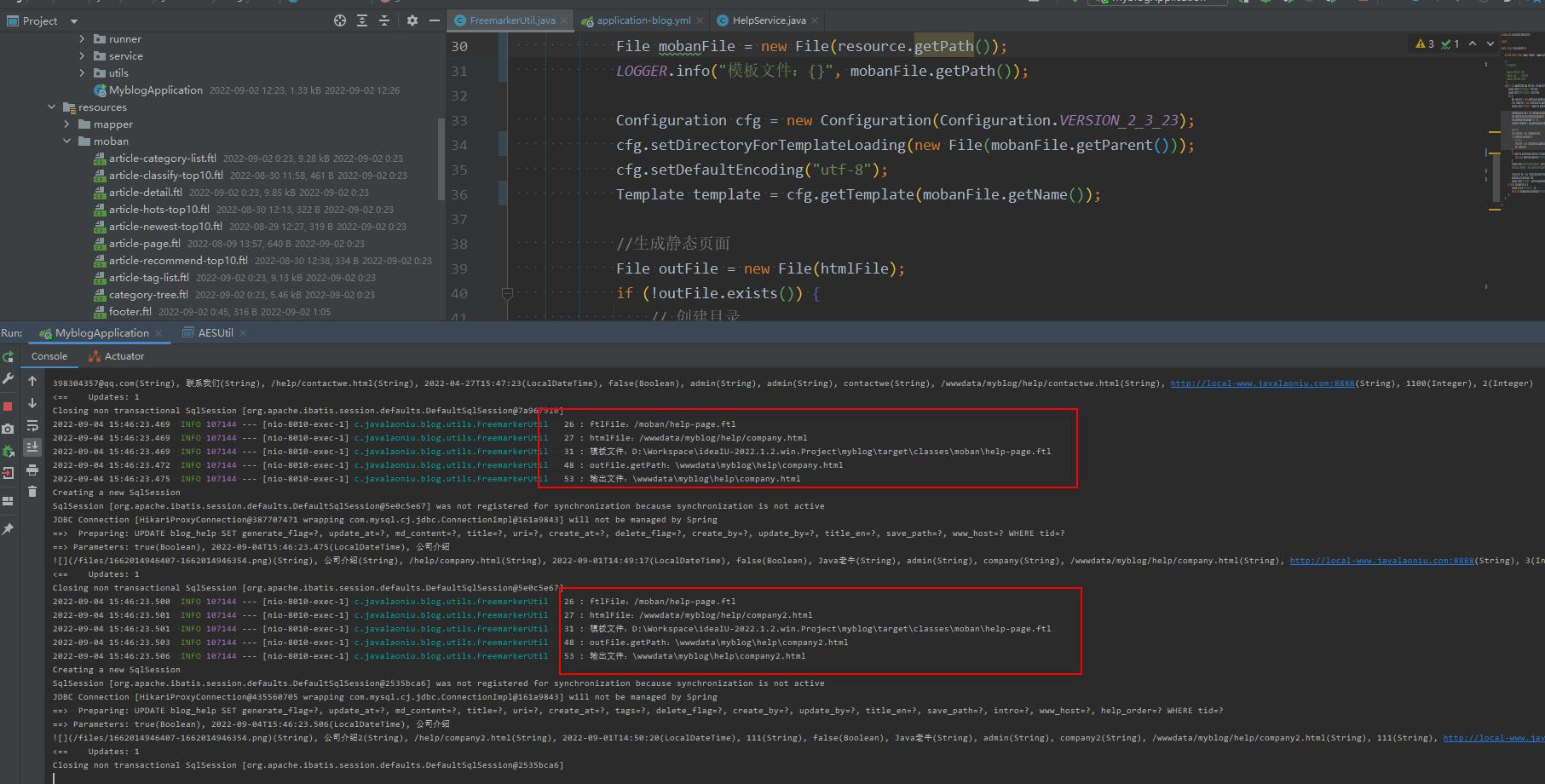Clear console output with trash icon
This screenshot has height=784, width=1545.
coord(32,492)
